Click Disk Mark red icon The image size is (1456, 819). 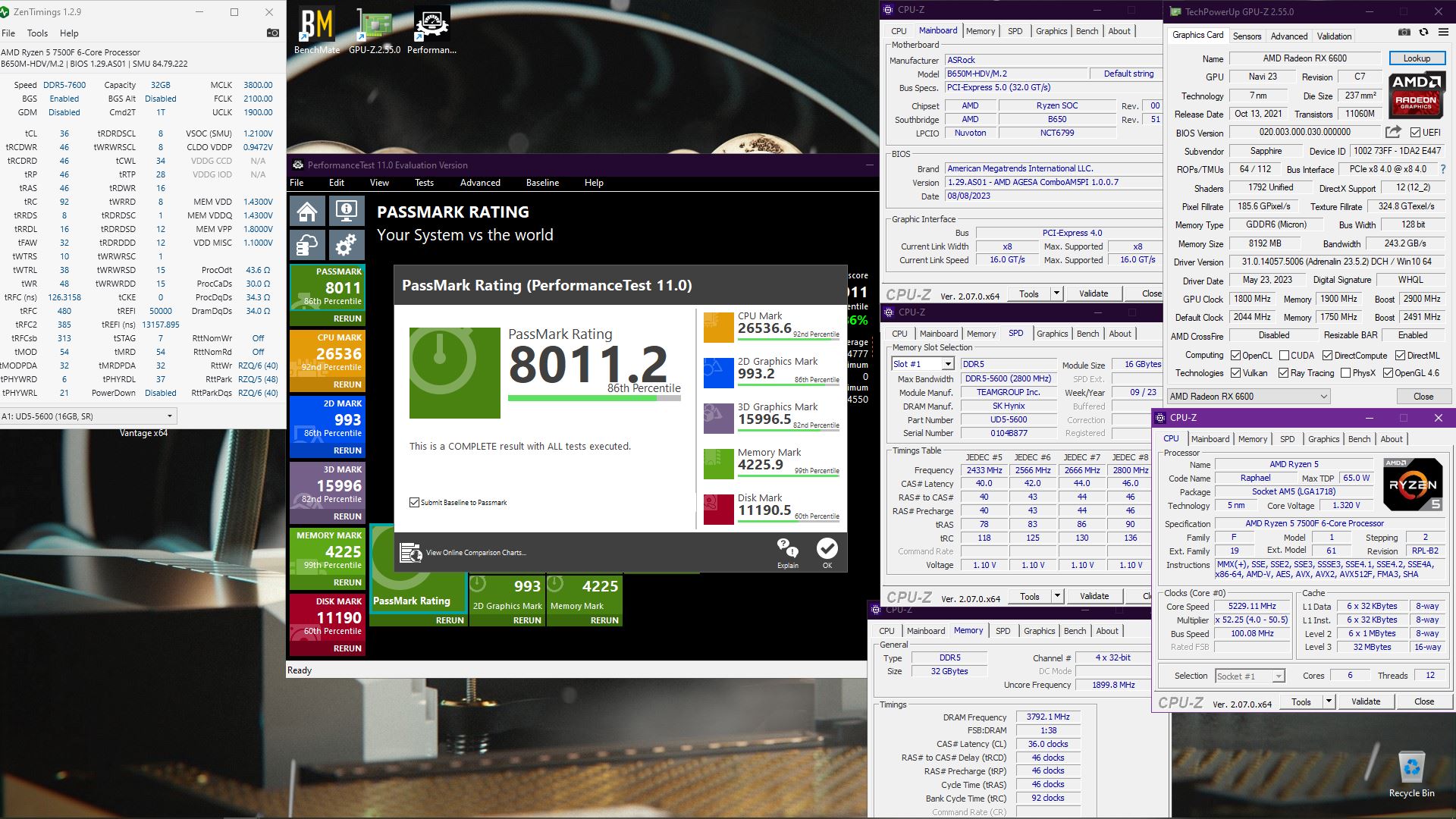coord(718,510)
